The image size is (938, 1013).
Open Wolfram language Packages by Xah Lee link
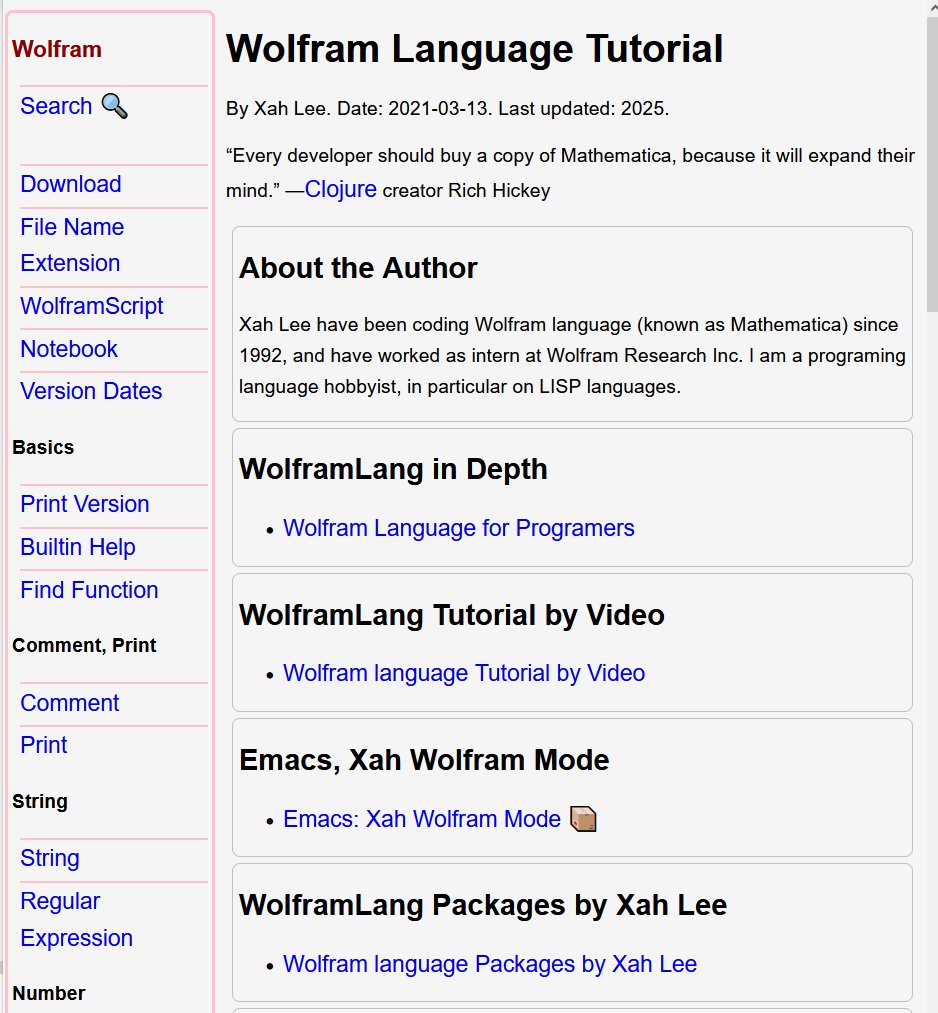tap(490, 964)
